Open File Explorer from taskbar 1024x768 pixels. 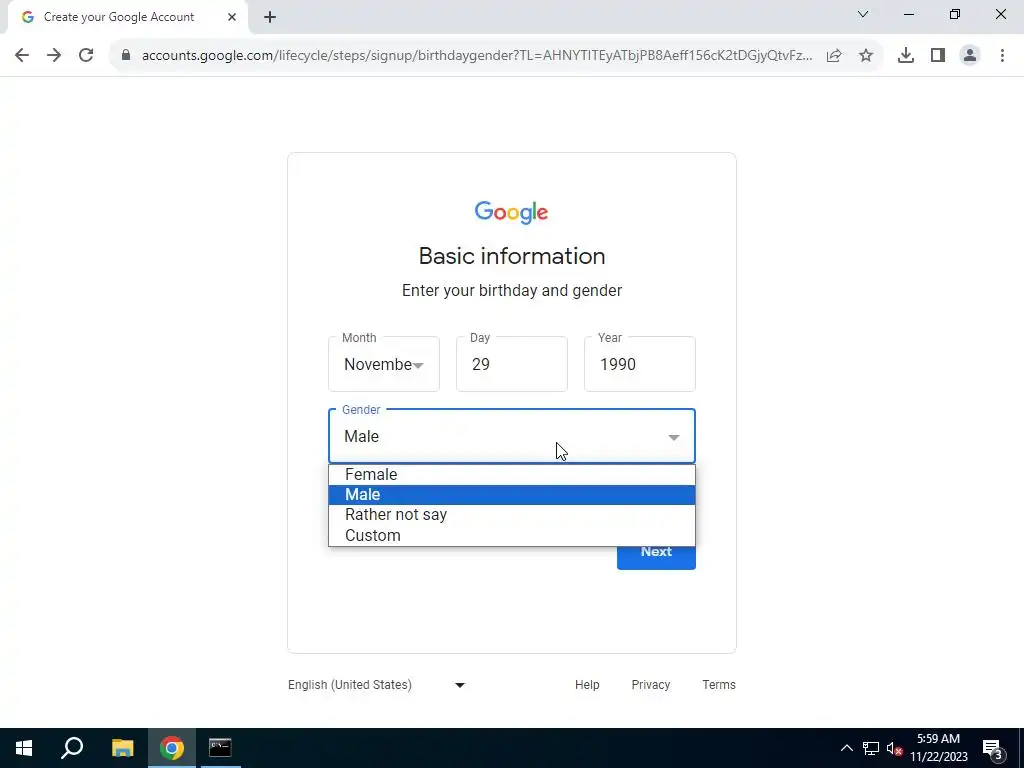122,748
